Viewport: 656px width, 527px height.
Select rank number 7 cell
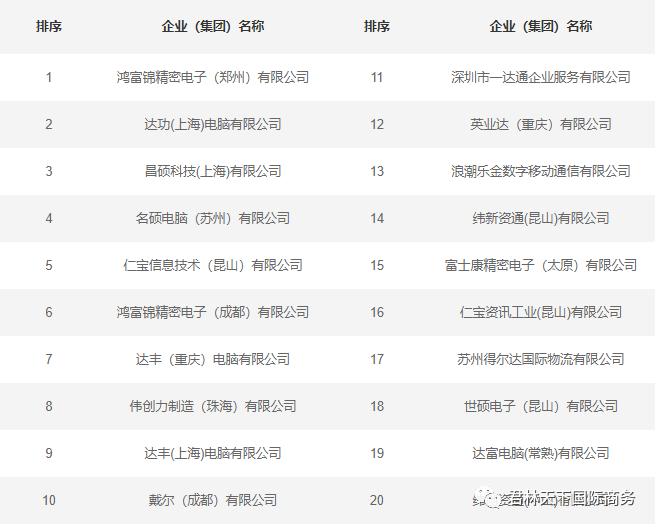(49, 359)
